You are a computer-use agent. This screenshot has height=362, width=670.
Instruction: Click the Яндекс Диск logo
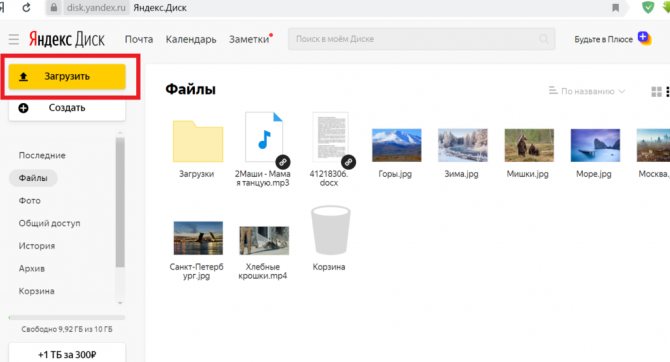67,39
